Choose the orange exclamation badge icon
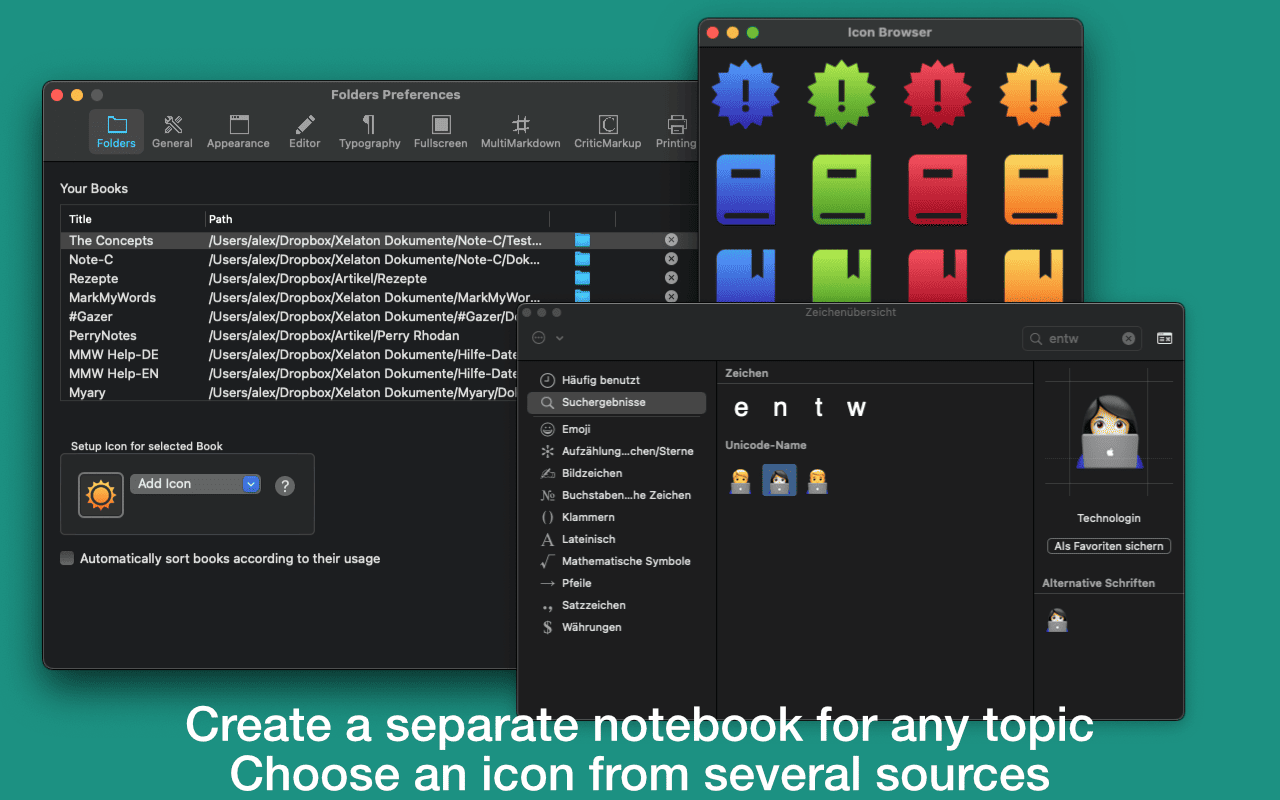The width and height of the screenshot is (1280, 800). pos(1033,95)
